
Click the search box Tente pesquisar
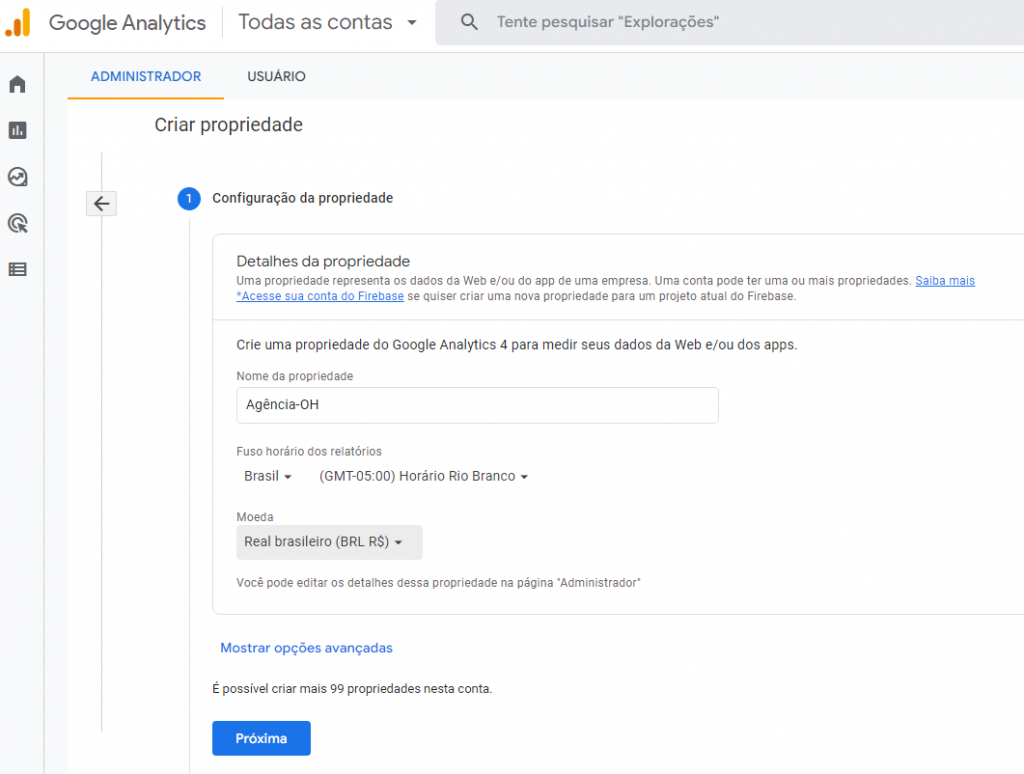click(729, 22)
